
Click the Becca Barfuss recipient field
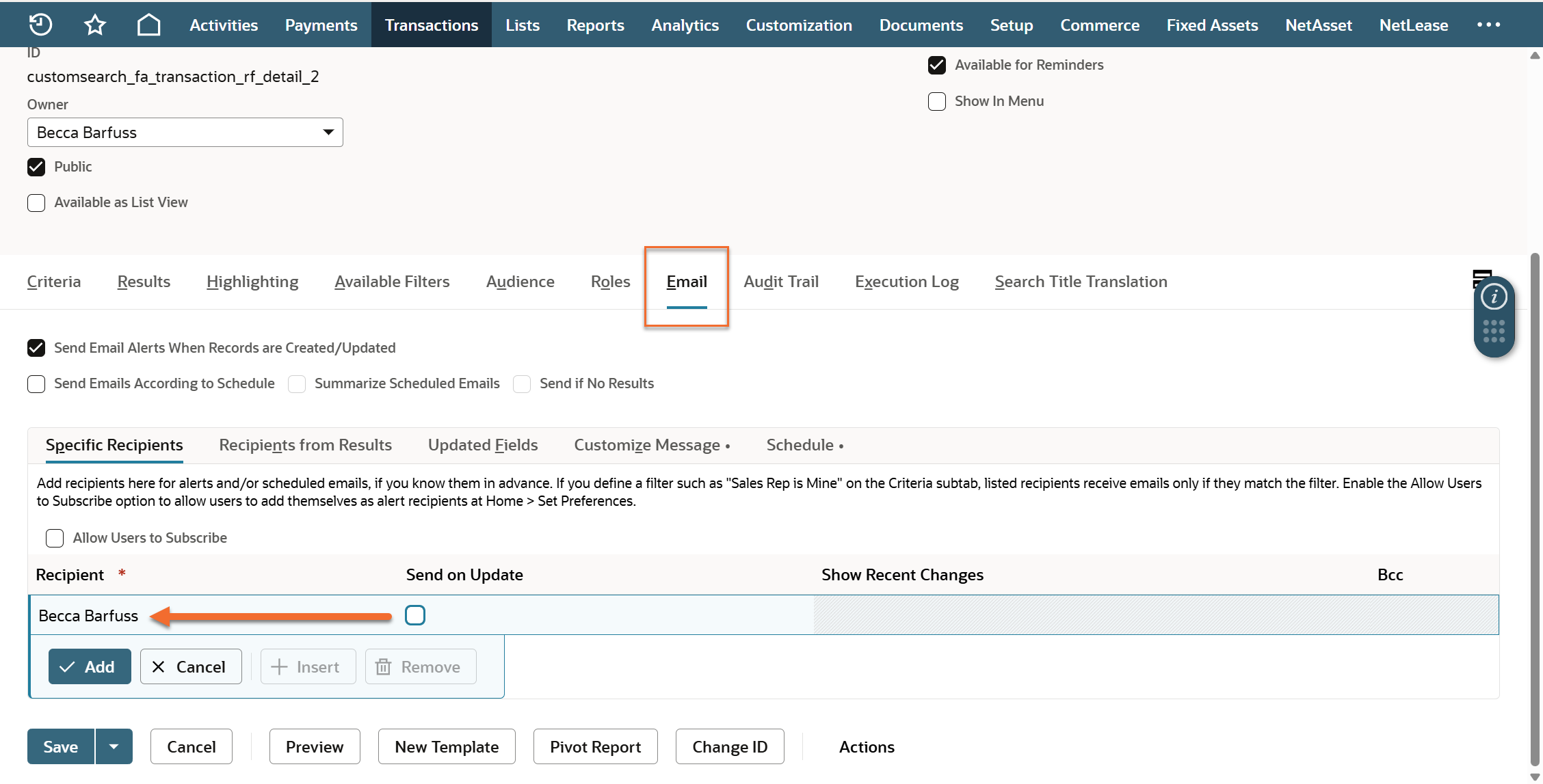click(88, 615)
